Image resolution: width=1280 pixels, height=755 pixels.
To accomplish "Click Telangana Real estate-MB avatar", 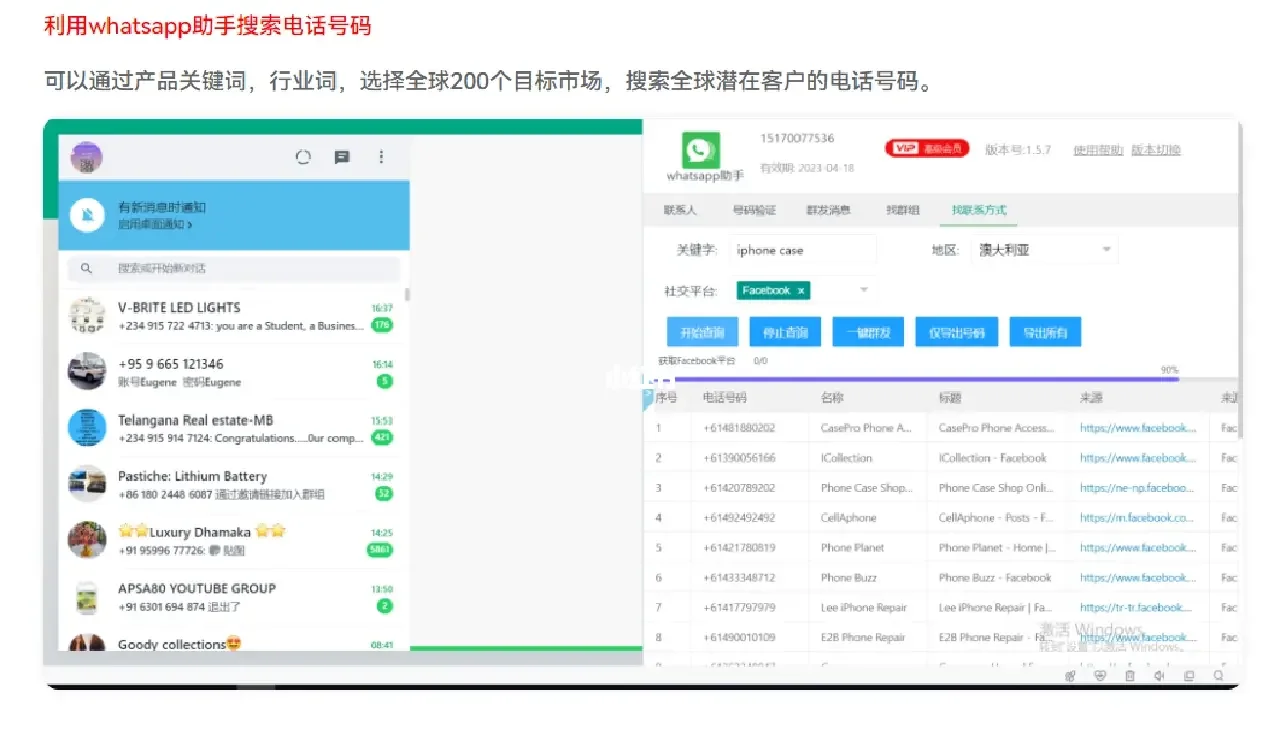I will [x=87, y=427].
